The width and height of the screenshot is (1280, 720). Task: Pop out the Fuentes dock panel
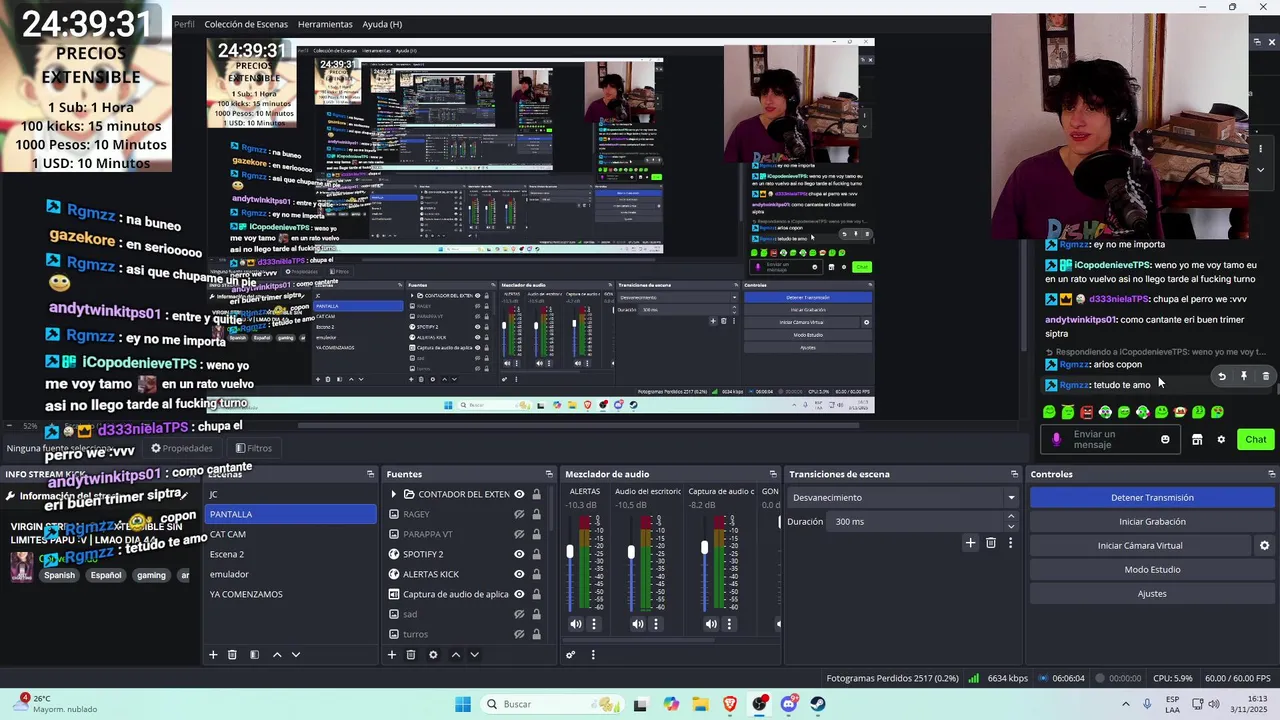pyautogui.click(x=549, y=474)
